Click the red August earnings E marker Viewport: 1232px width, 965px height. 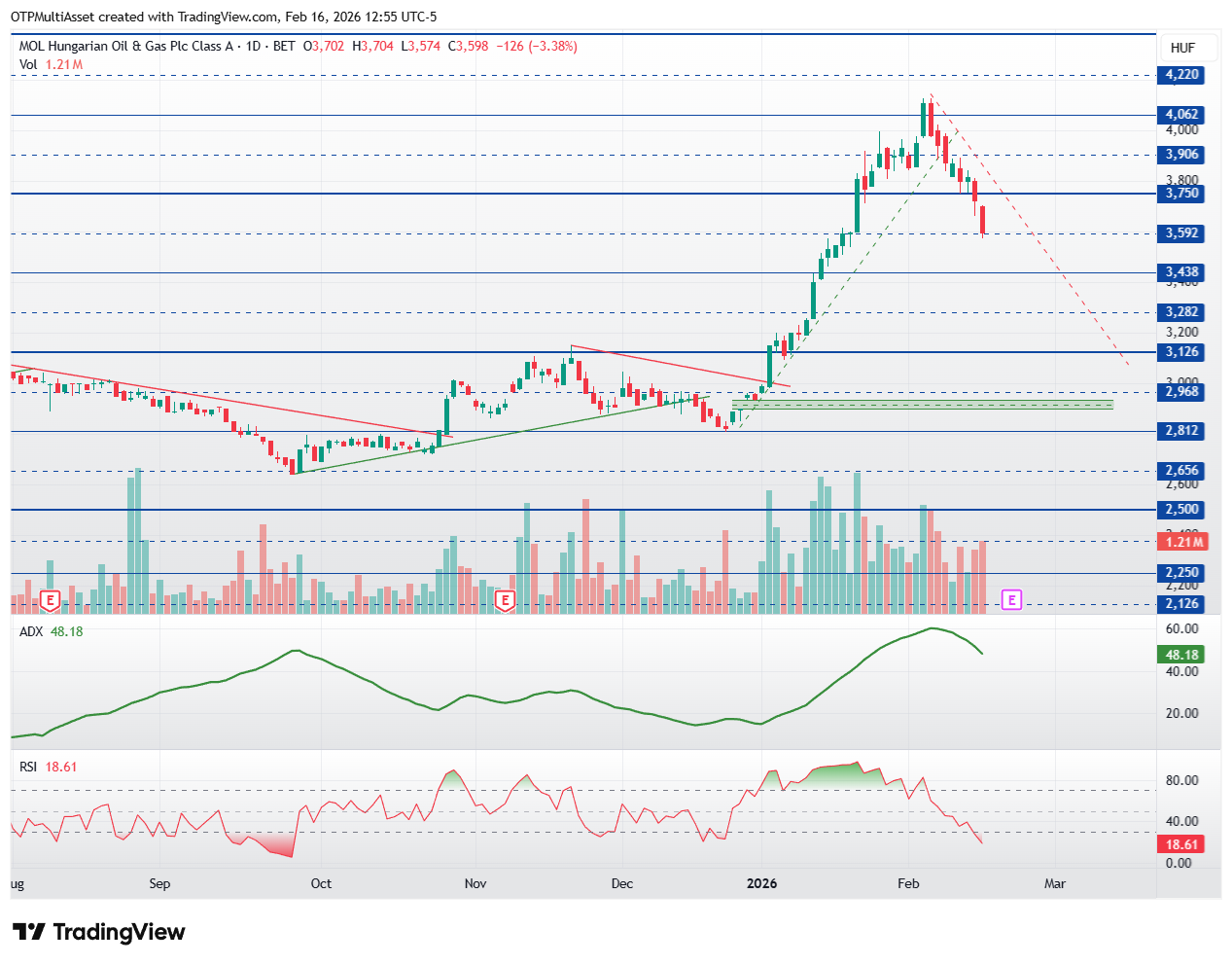point(50,600)
